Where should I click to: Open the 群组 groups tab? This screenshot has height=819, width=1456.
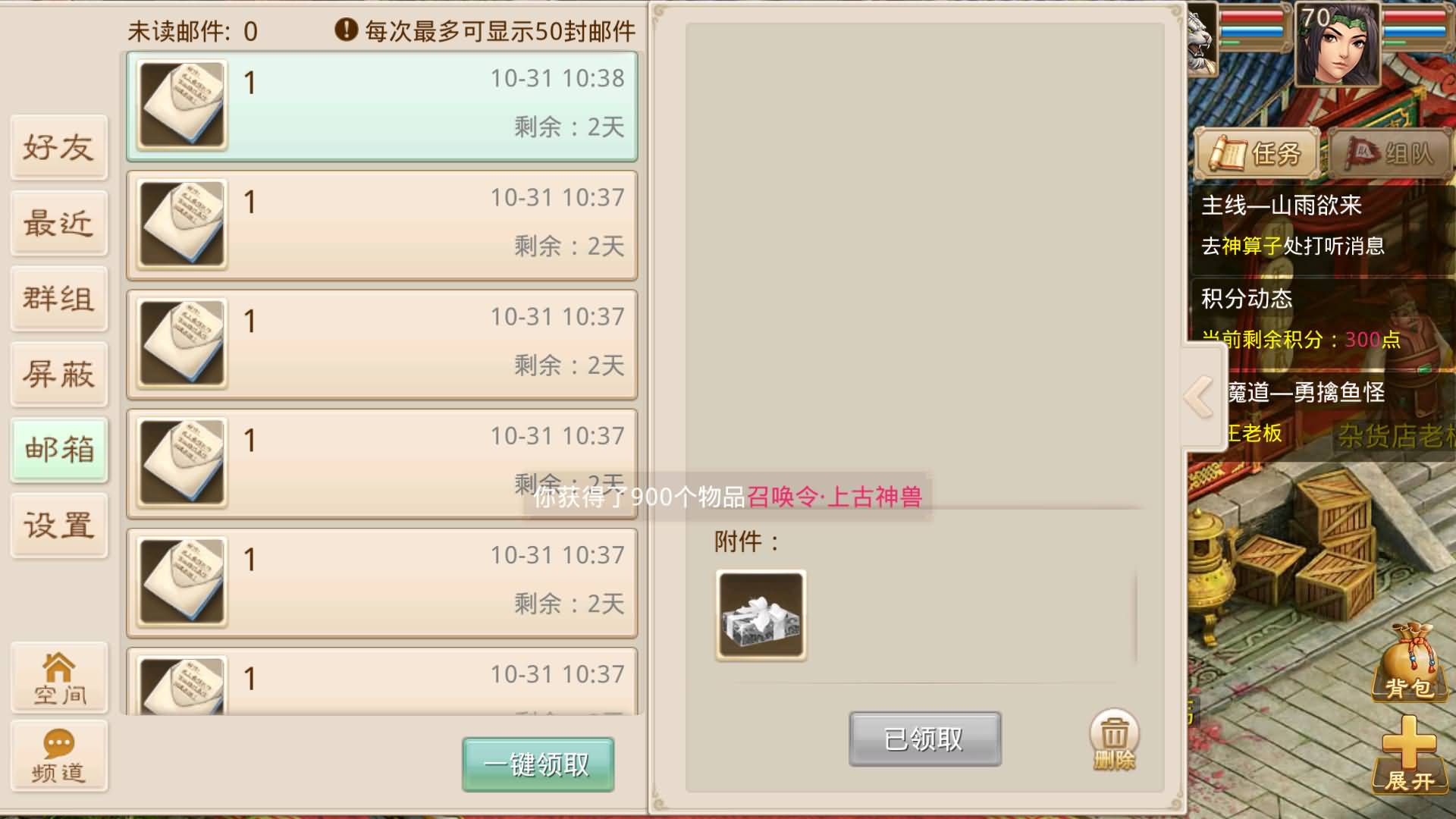coord(59,298)
